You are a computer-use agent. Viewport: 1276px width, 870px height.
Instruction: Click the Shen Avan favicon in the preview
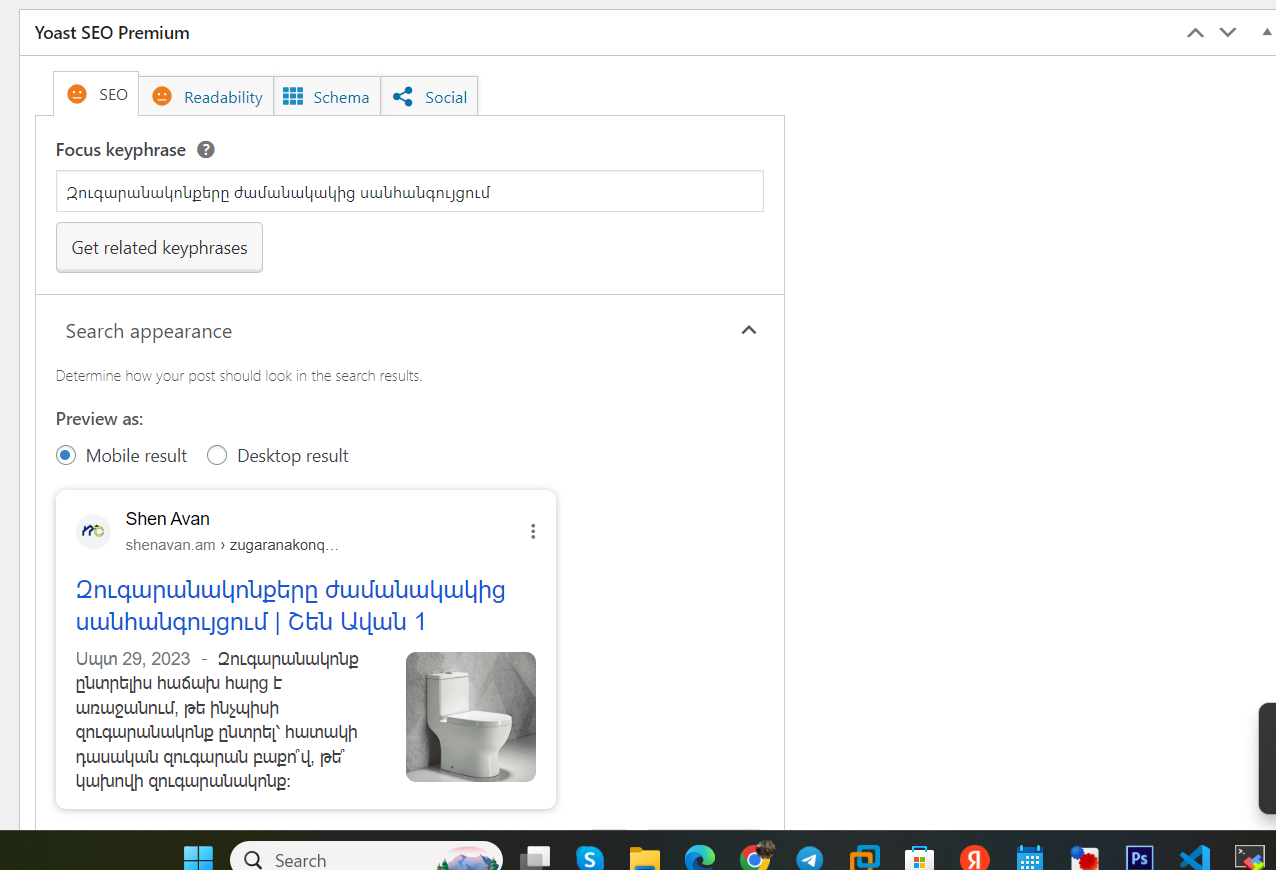93,531
